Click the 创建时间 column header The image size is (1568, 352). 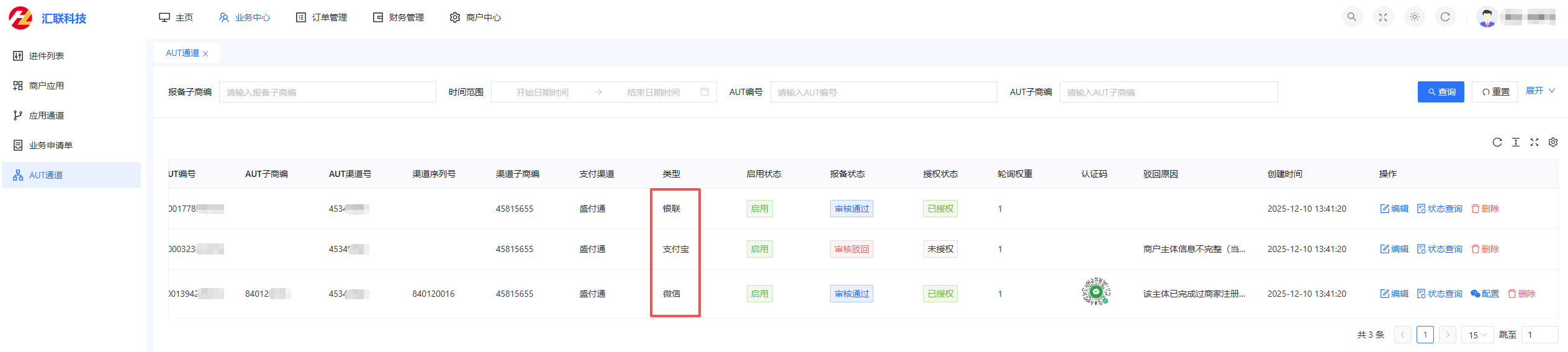[1285, 174]
